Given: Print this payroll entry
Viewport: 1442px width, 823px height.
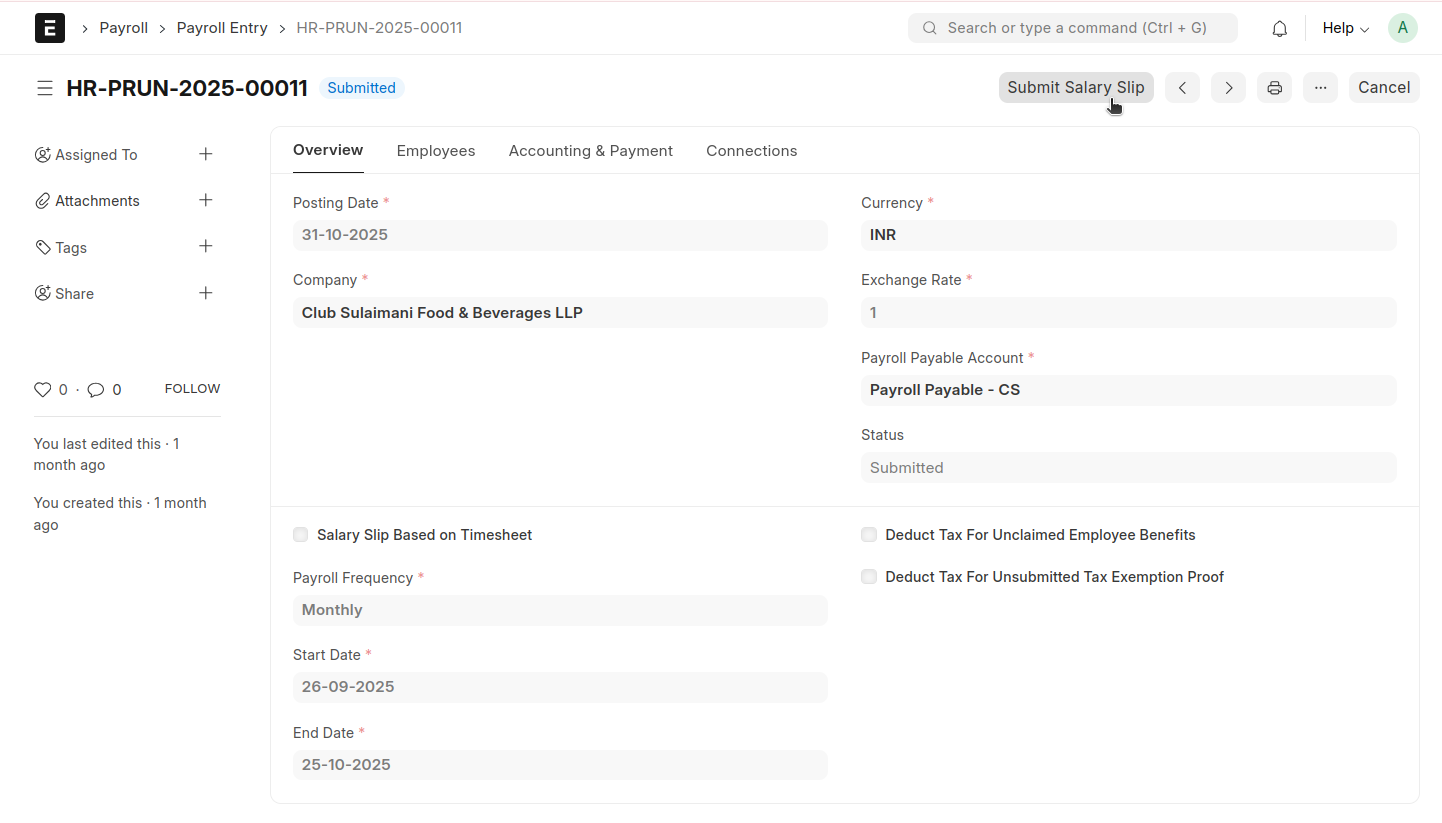Looking at the screenshot, I should tap(1274, 88).
